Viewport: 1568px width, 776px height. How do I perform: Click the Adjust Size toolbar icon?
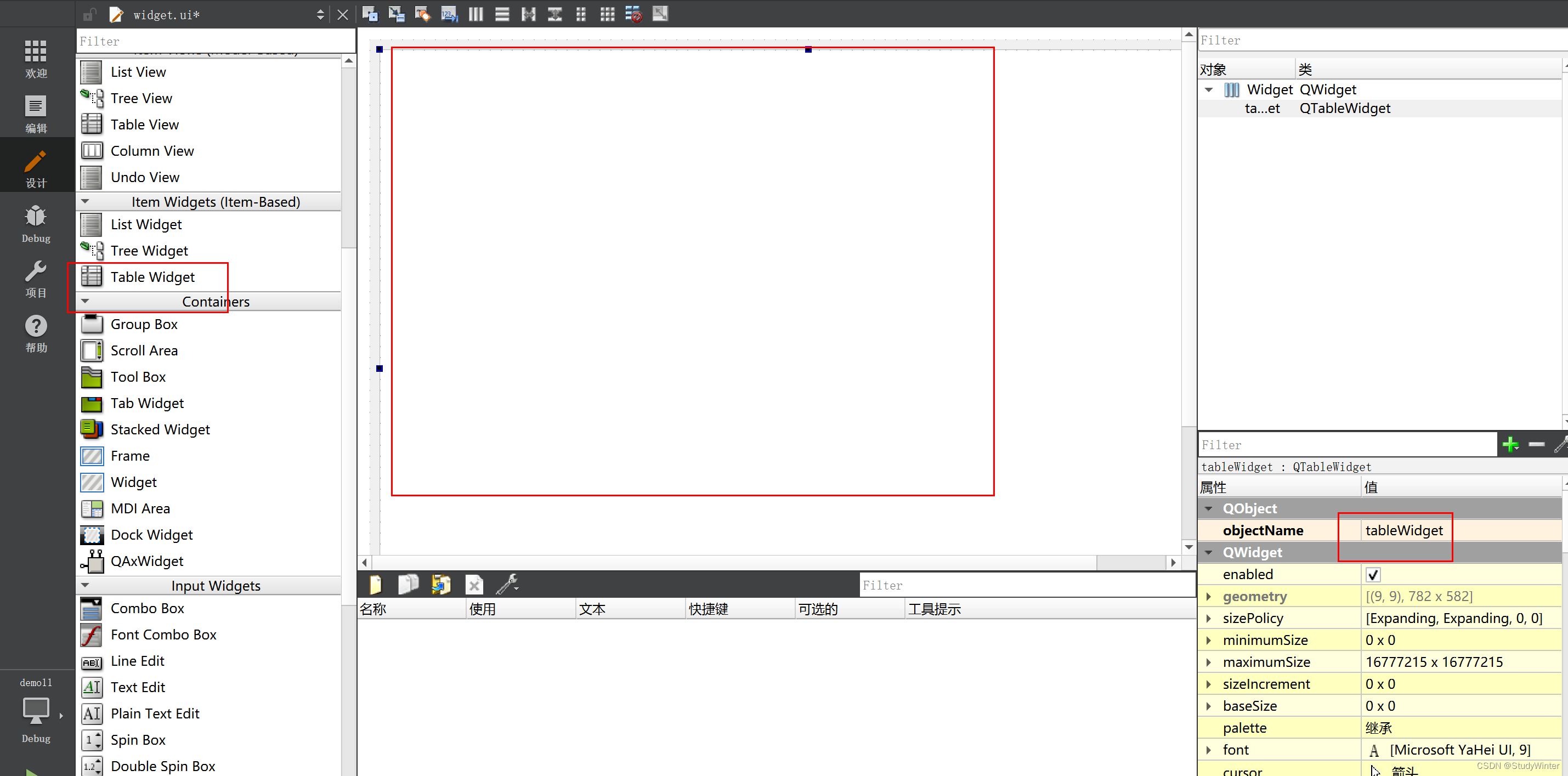[660, 14]
